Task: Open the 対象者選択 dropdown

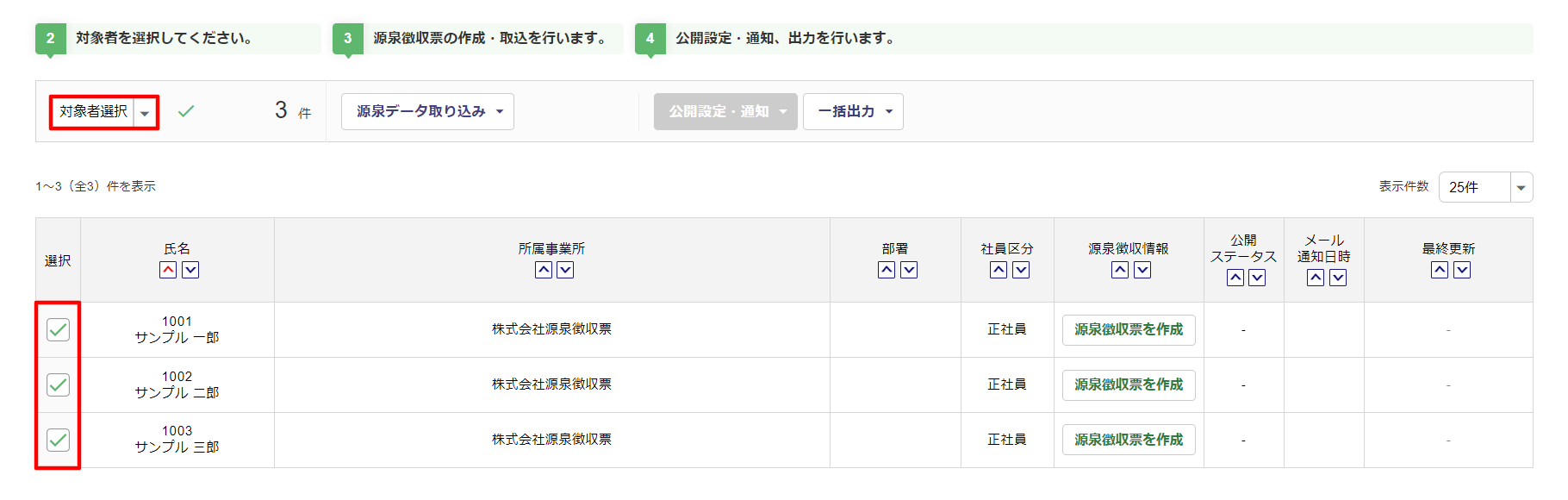Action: [104, 112]
